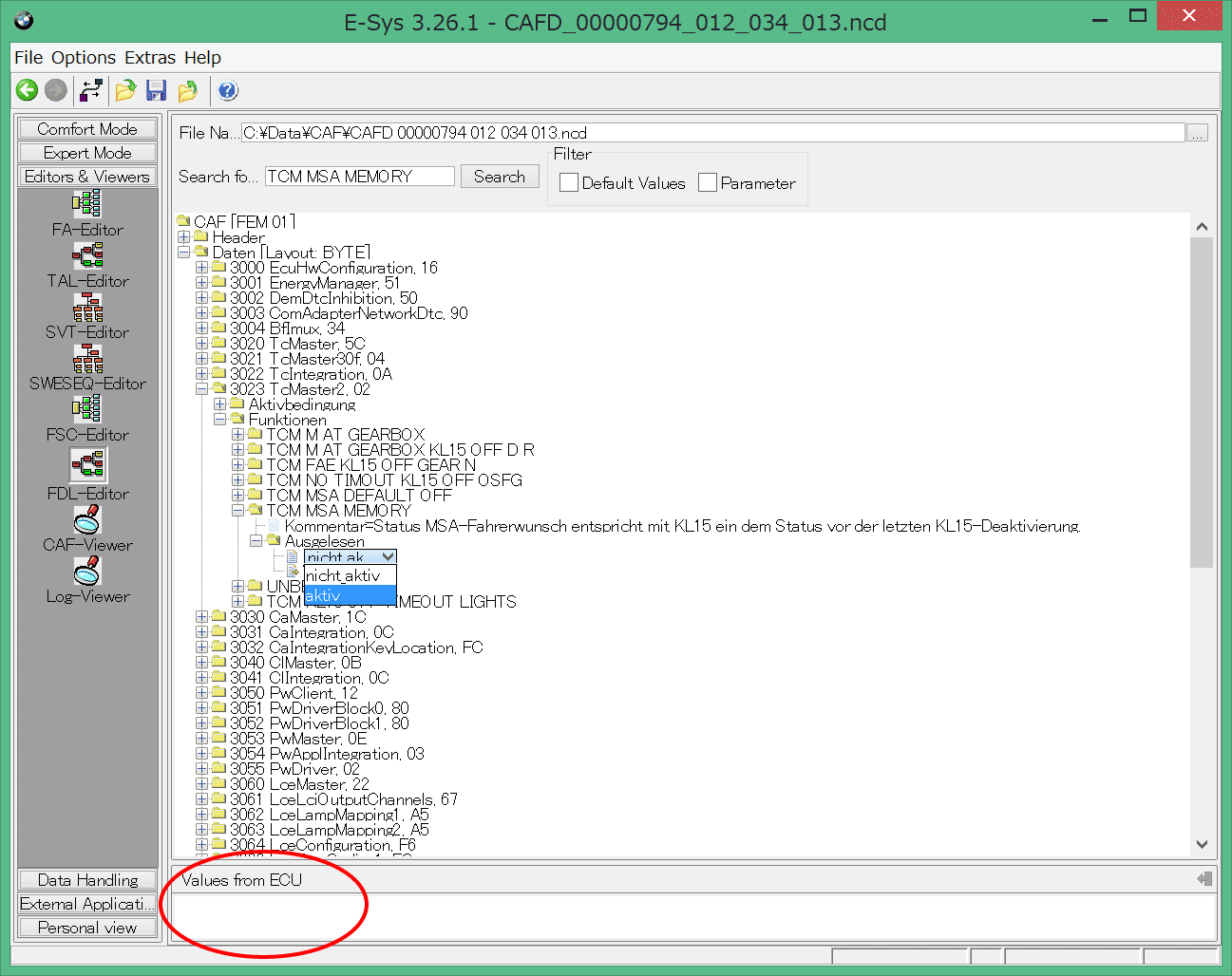Expand the Aktivbedingung node
Viewport: 1232px width, 976px height.
click(220, 404)
